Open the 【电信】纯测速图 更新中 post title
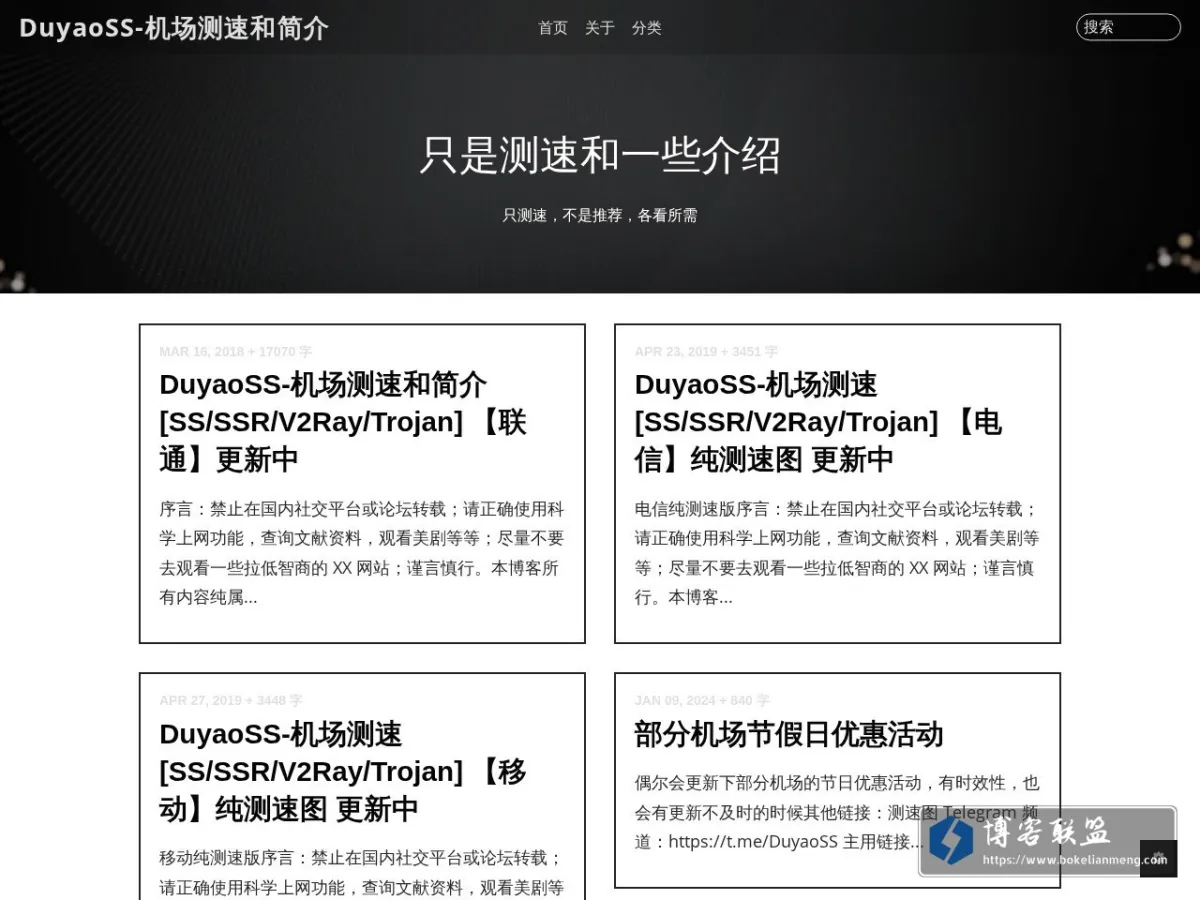The width and height of the screenshot is (1200, 900). [818, 422]
